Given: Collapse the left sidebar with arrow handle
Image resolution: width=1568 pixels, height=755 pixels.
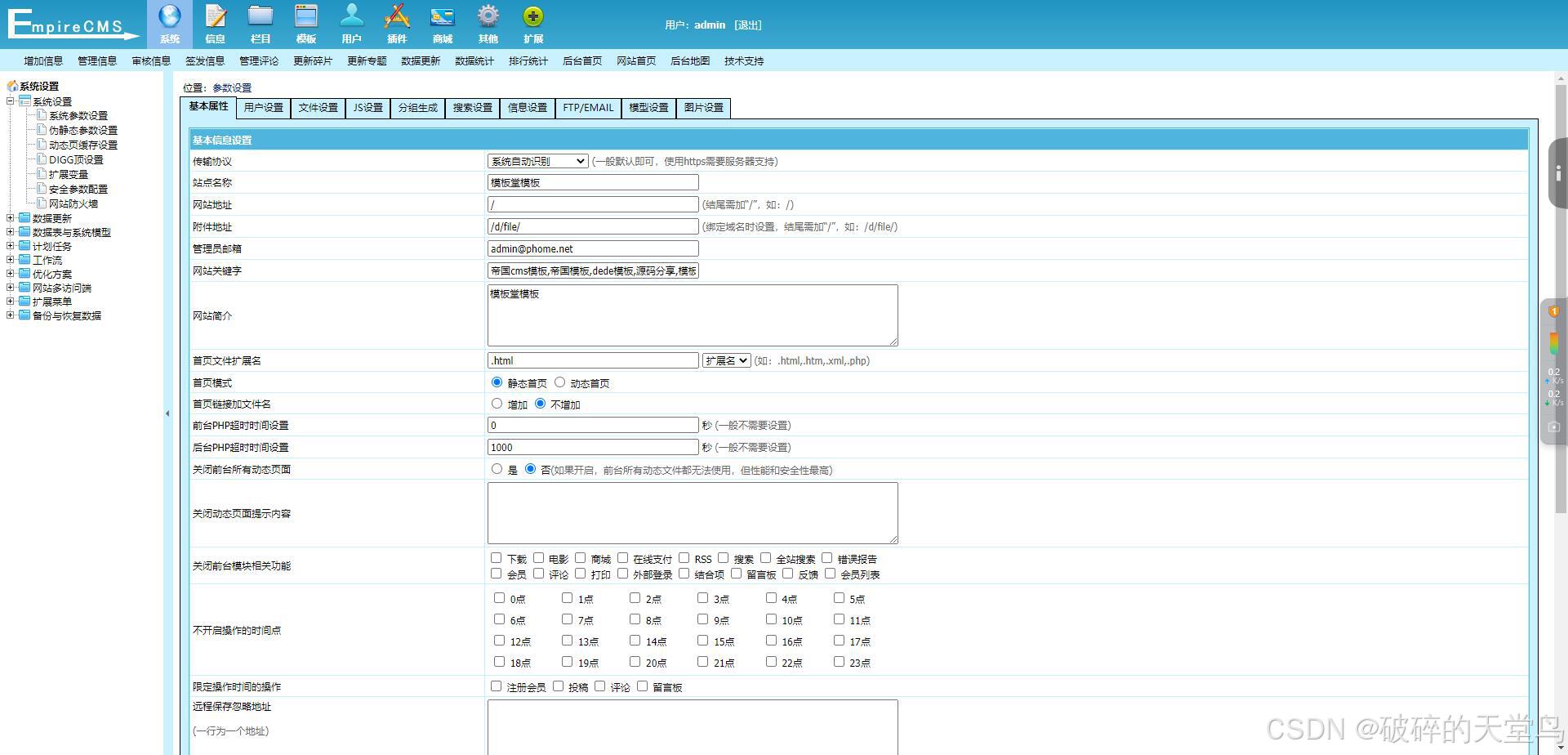Looking at the screenshot, I should coord(167,413).
